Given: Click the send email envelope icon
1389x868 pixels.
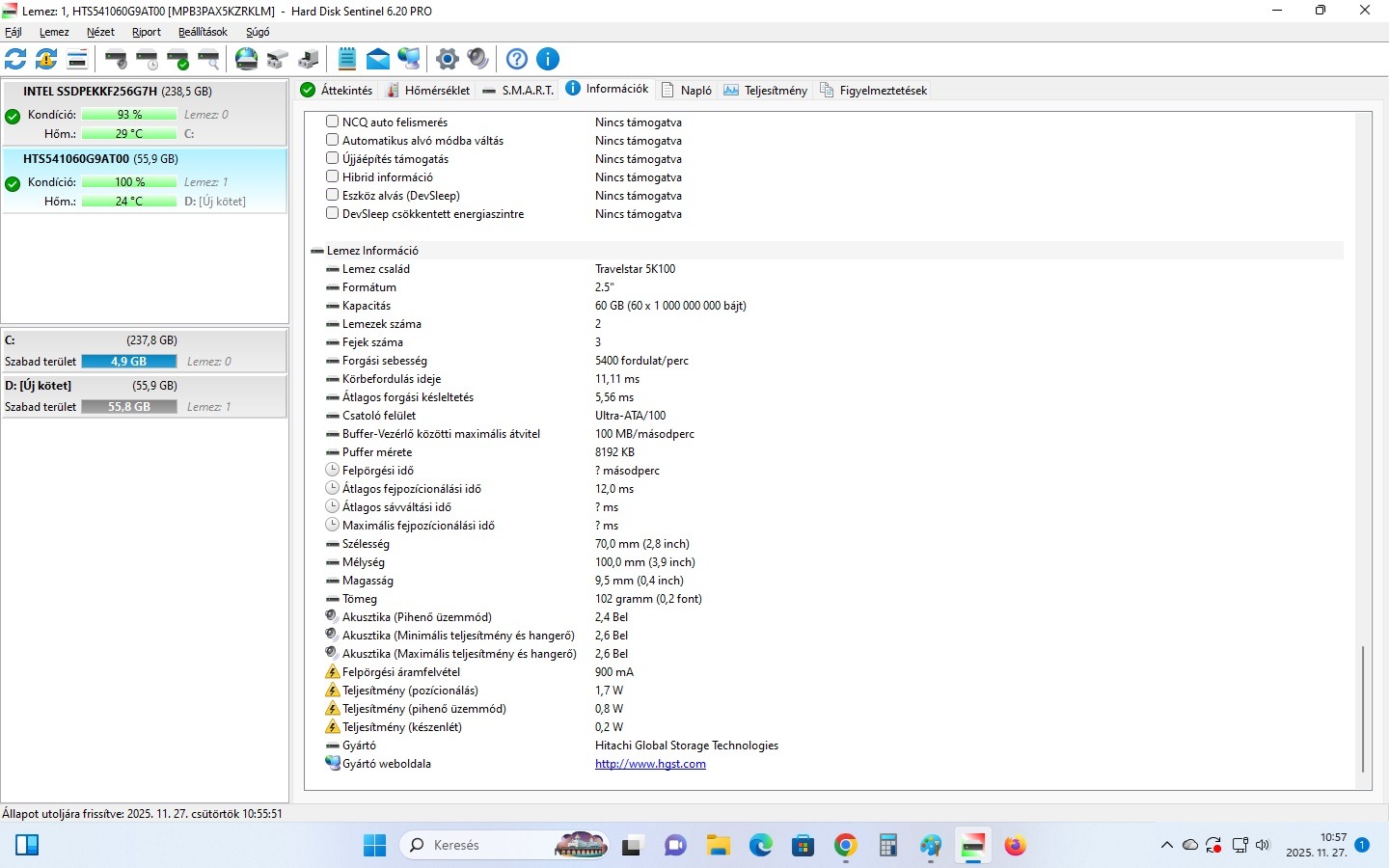Looking at the screenshot, I should pos(378,59).
